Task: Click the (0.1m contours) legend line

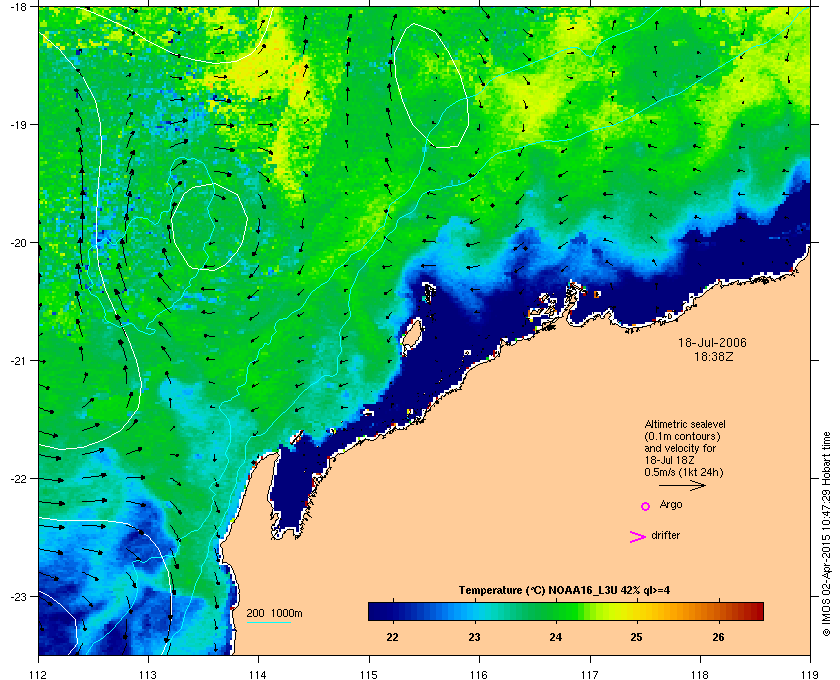Action: (682, 436)
